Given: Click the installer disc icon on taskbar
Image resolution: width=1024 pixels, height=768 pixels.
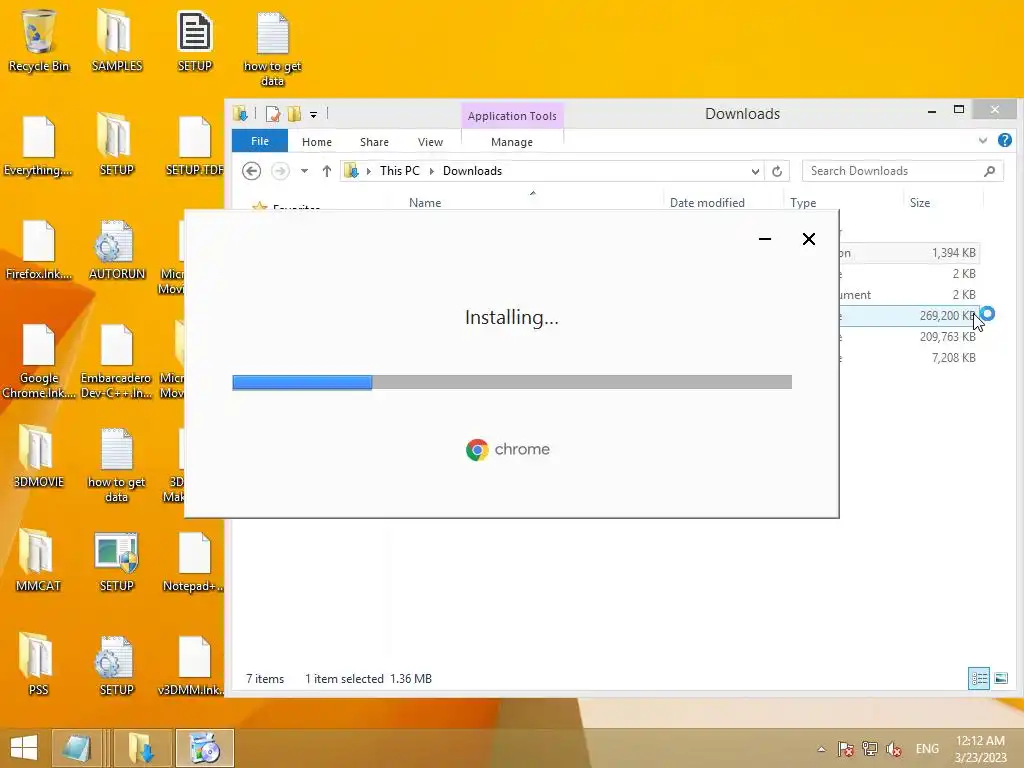Looking at the screenshot, I should click(x=205, y=748).
